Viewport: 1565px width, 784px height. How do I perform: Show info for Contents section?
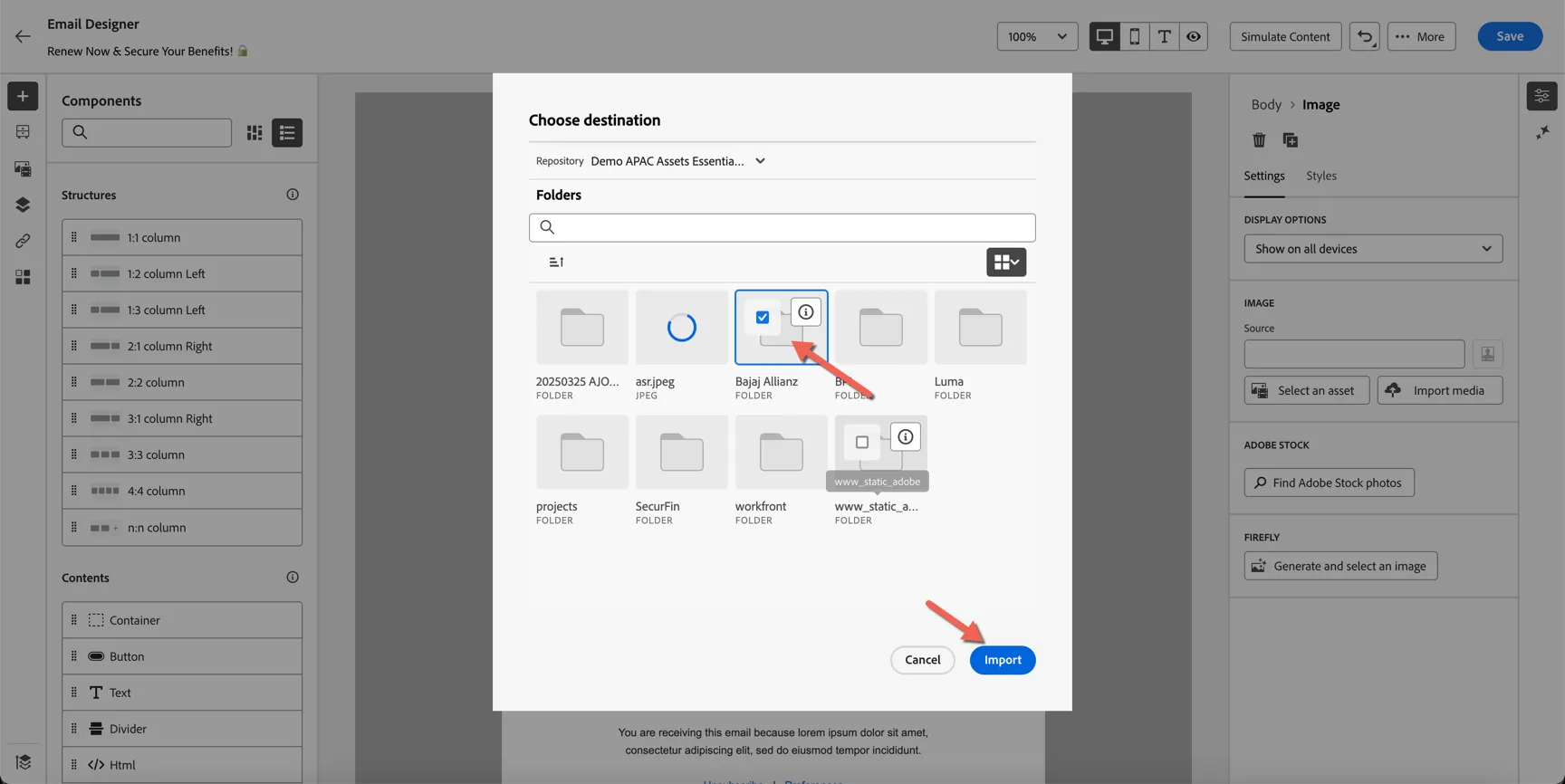293,578
